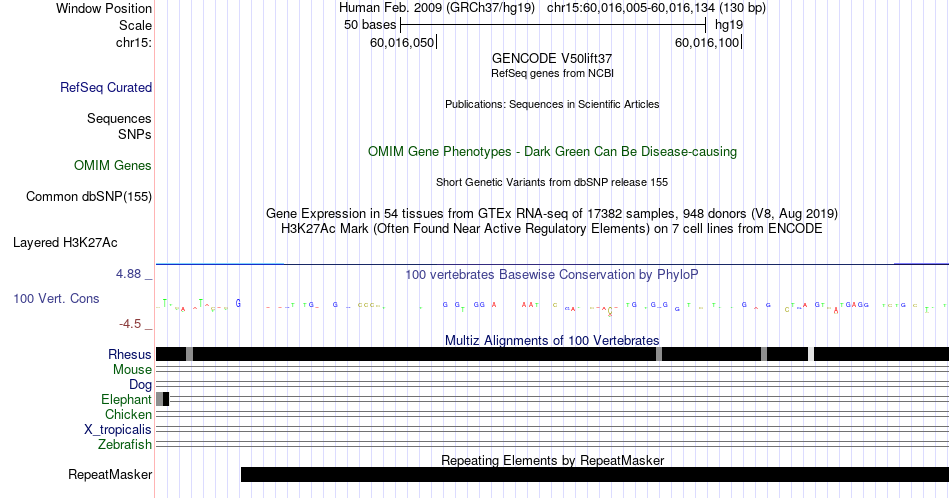Click the 60,016,050 ruler coordinate
The image size is (950, 498).
[402, 42]
